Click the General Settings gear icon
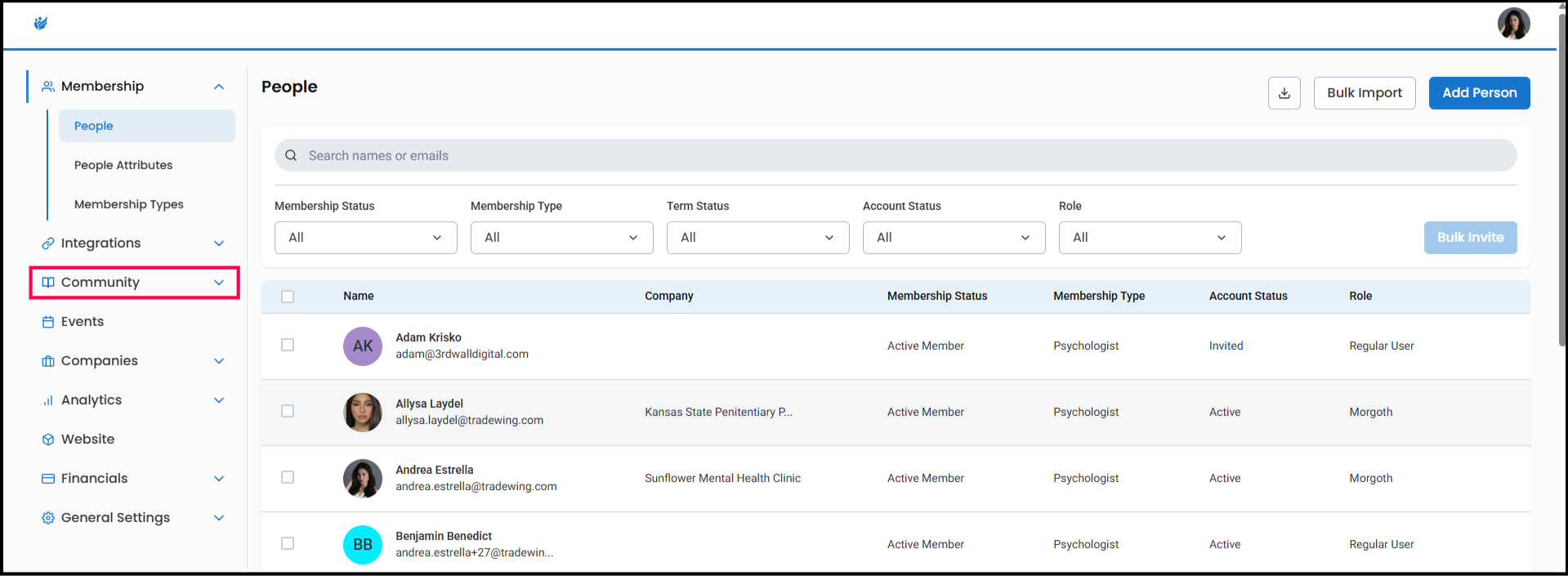1568x576 pixels. point(48,518)
